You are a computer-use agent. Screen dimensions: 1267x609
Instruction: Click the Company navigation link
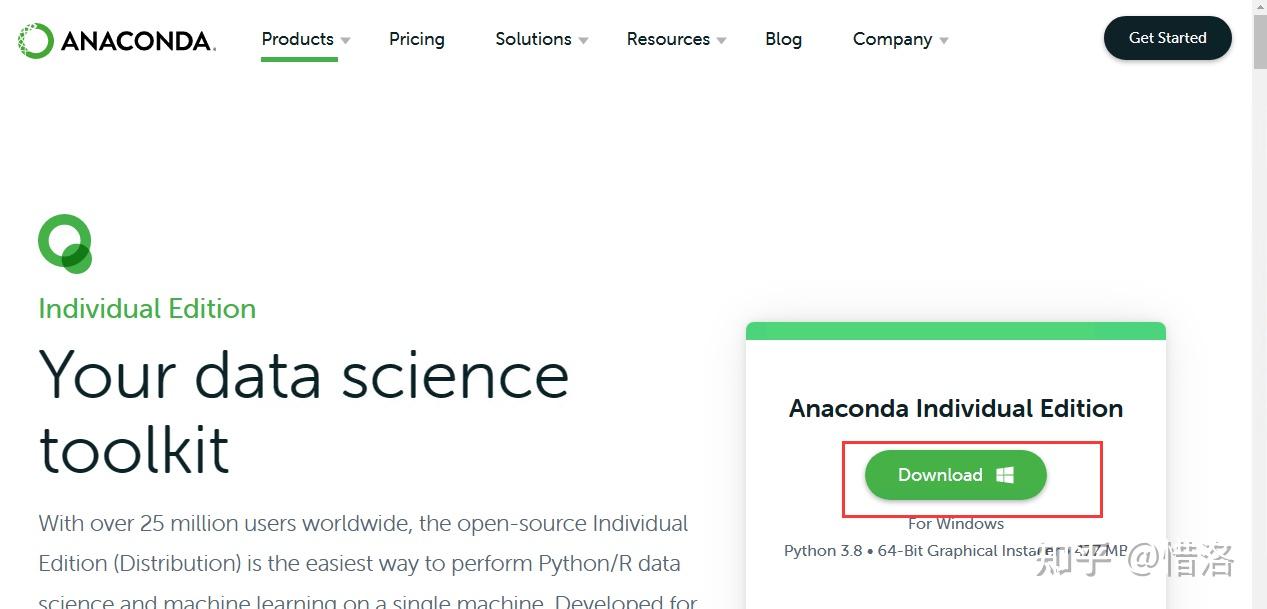click(891, 39)
